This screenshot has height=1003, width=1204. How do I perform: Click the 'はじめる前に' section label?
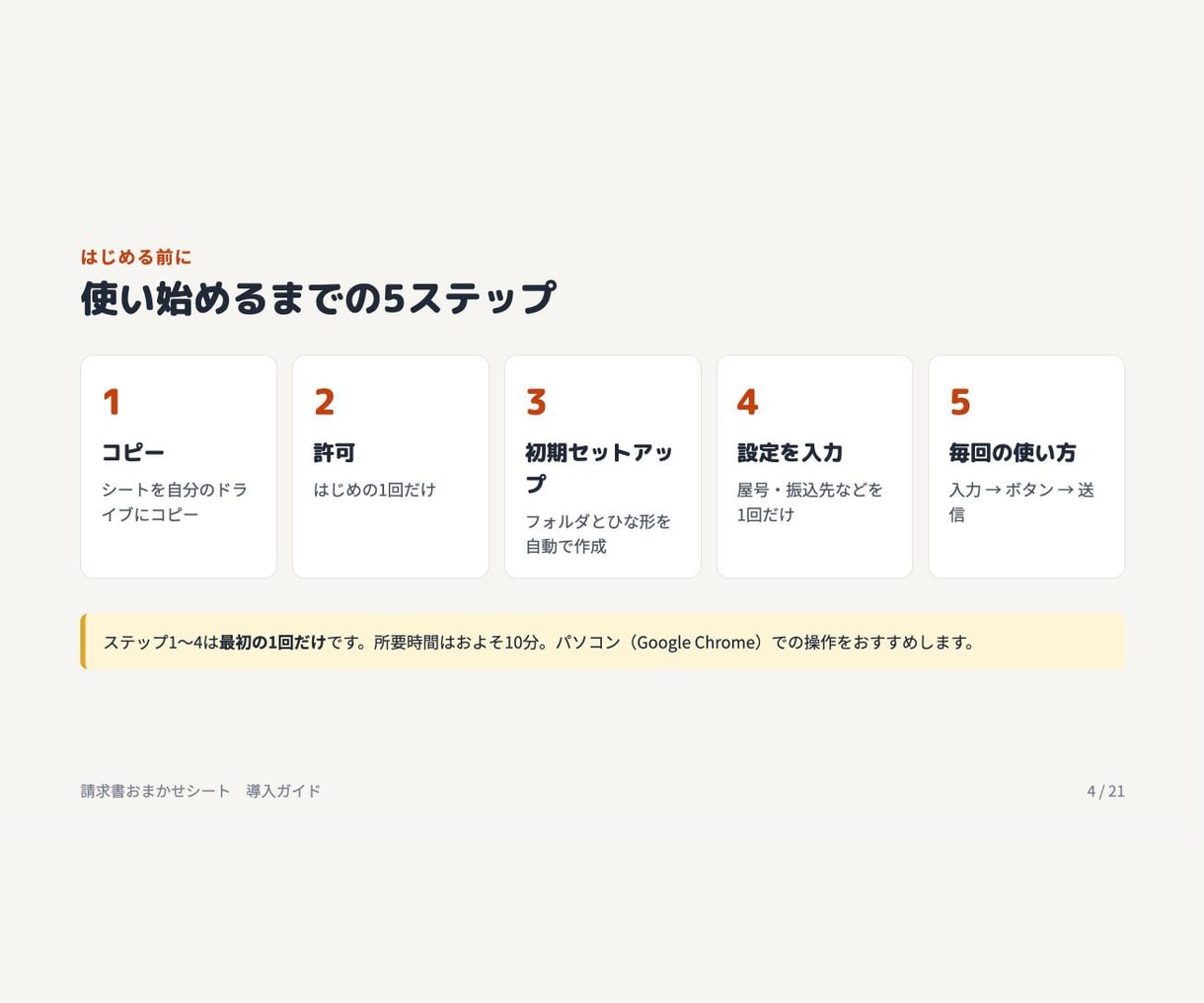[x=136, y=257]
